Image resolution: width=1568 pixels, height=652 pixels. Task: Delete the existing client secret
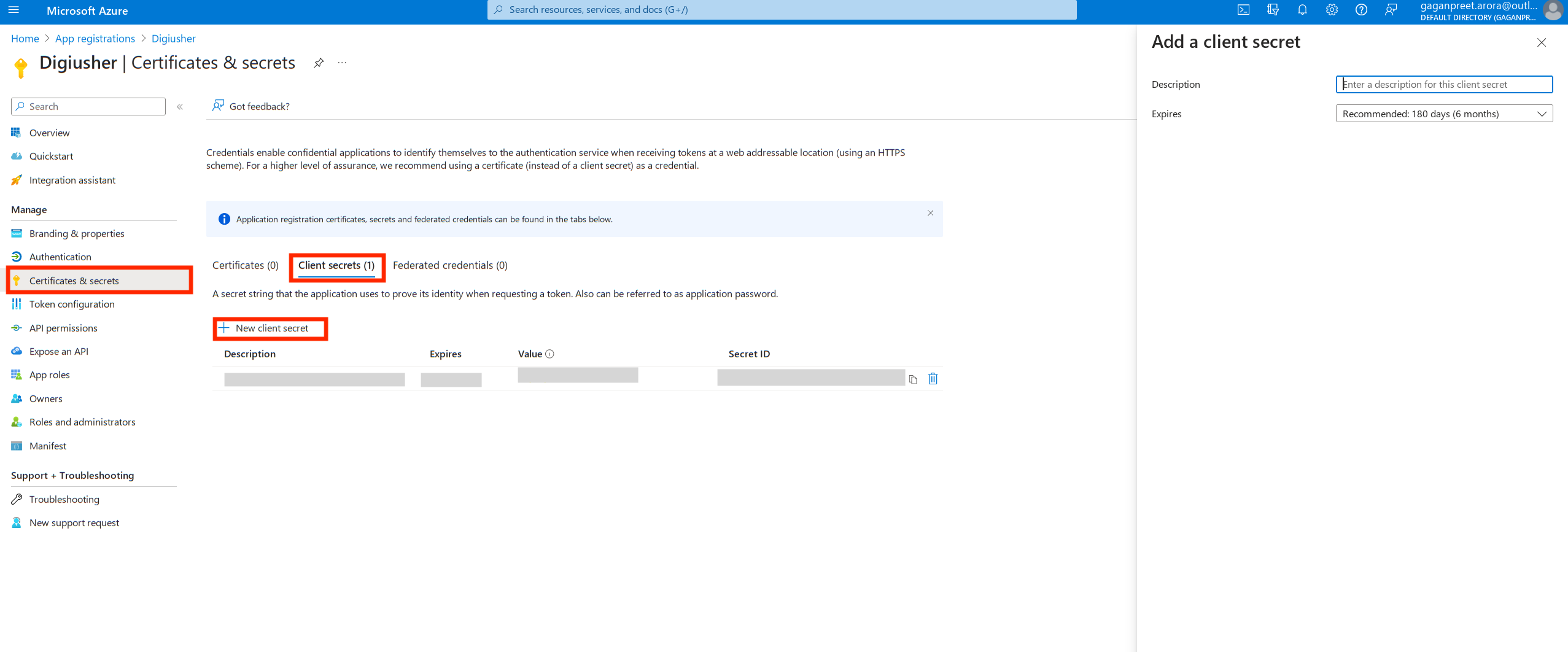pyautogui.click(x=933, y=378)
